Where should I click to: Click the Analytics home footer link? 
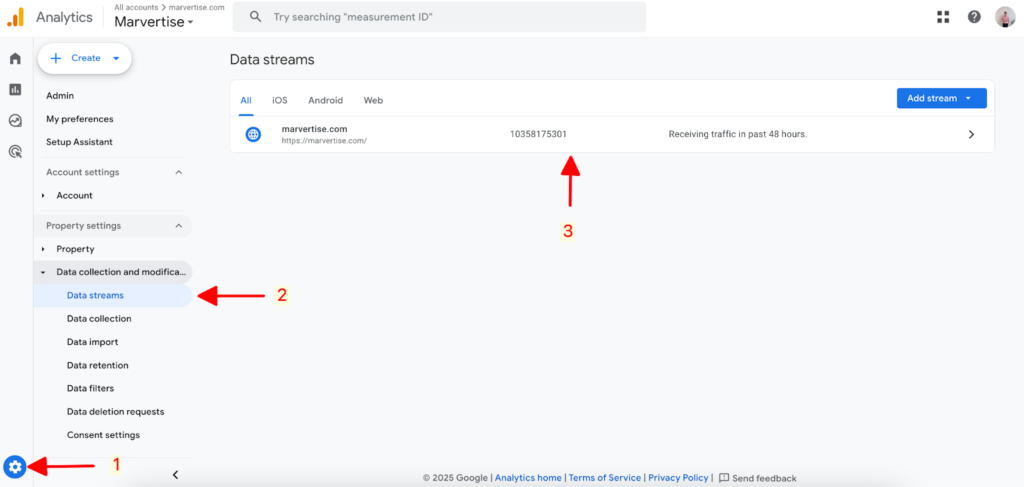[528, 478]
